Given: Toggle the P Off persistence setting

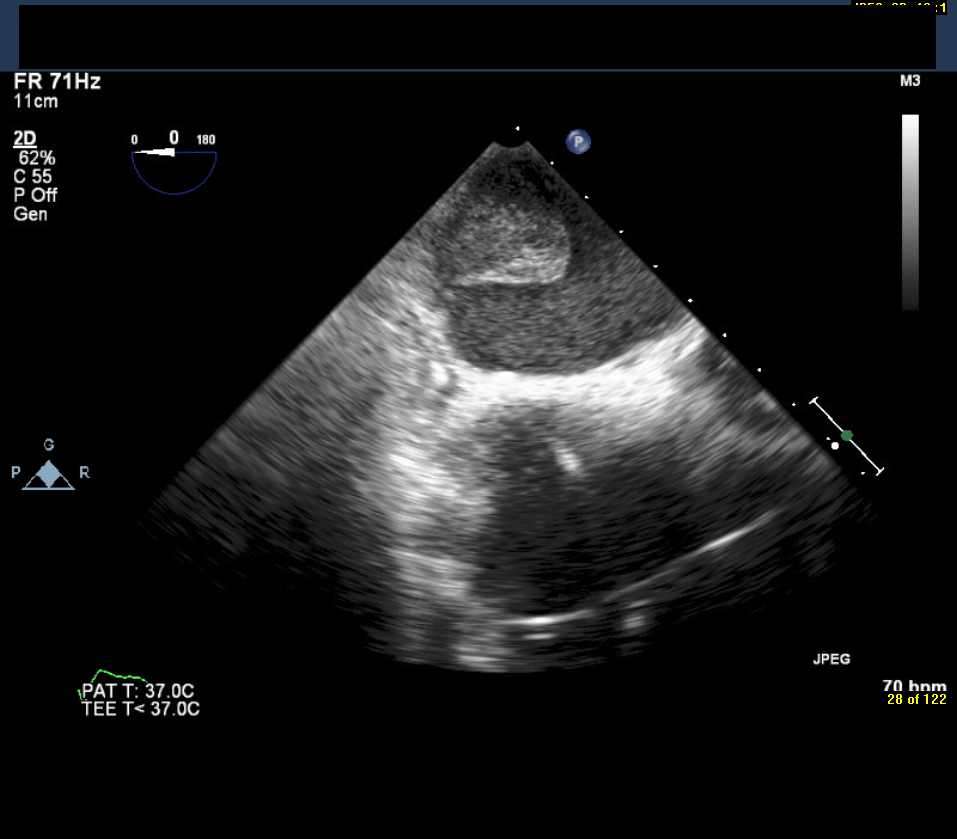Looking at the screenshot, I should click(36, 196).
